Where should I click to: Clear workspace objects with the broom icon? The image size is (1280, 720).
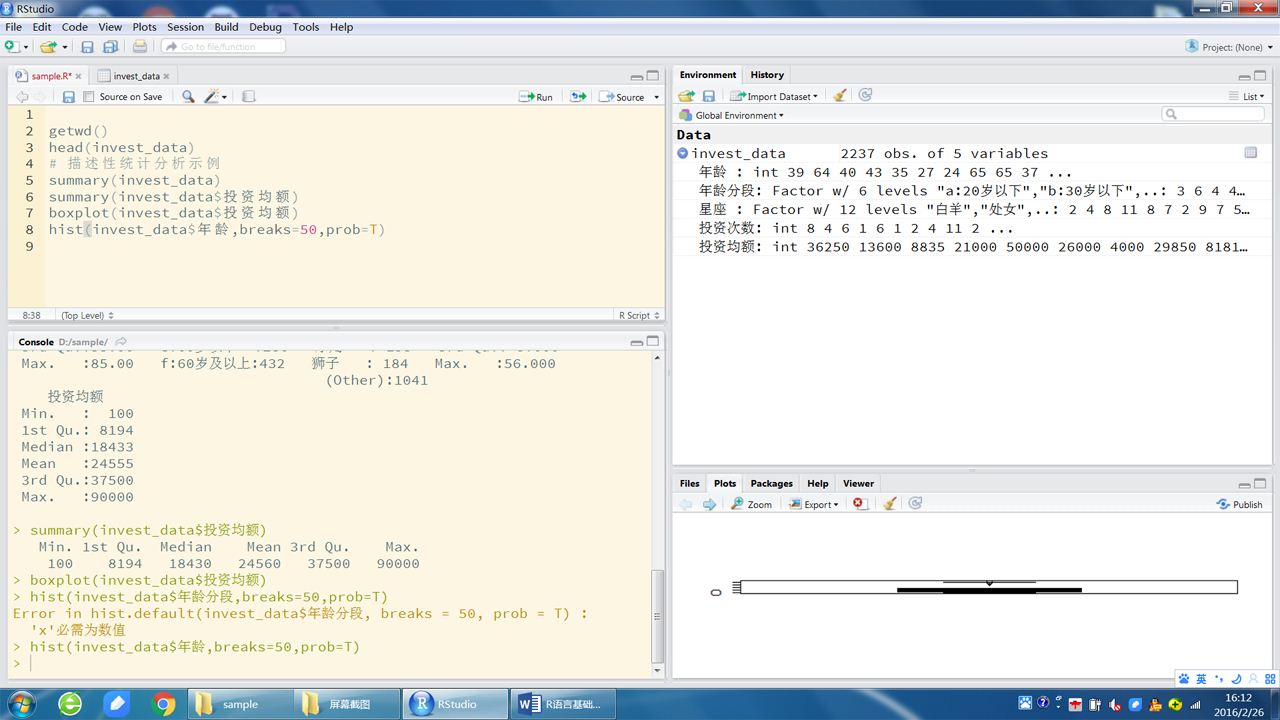tap(840, 96)
